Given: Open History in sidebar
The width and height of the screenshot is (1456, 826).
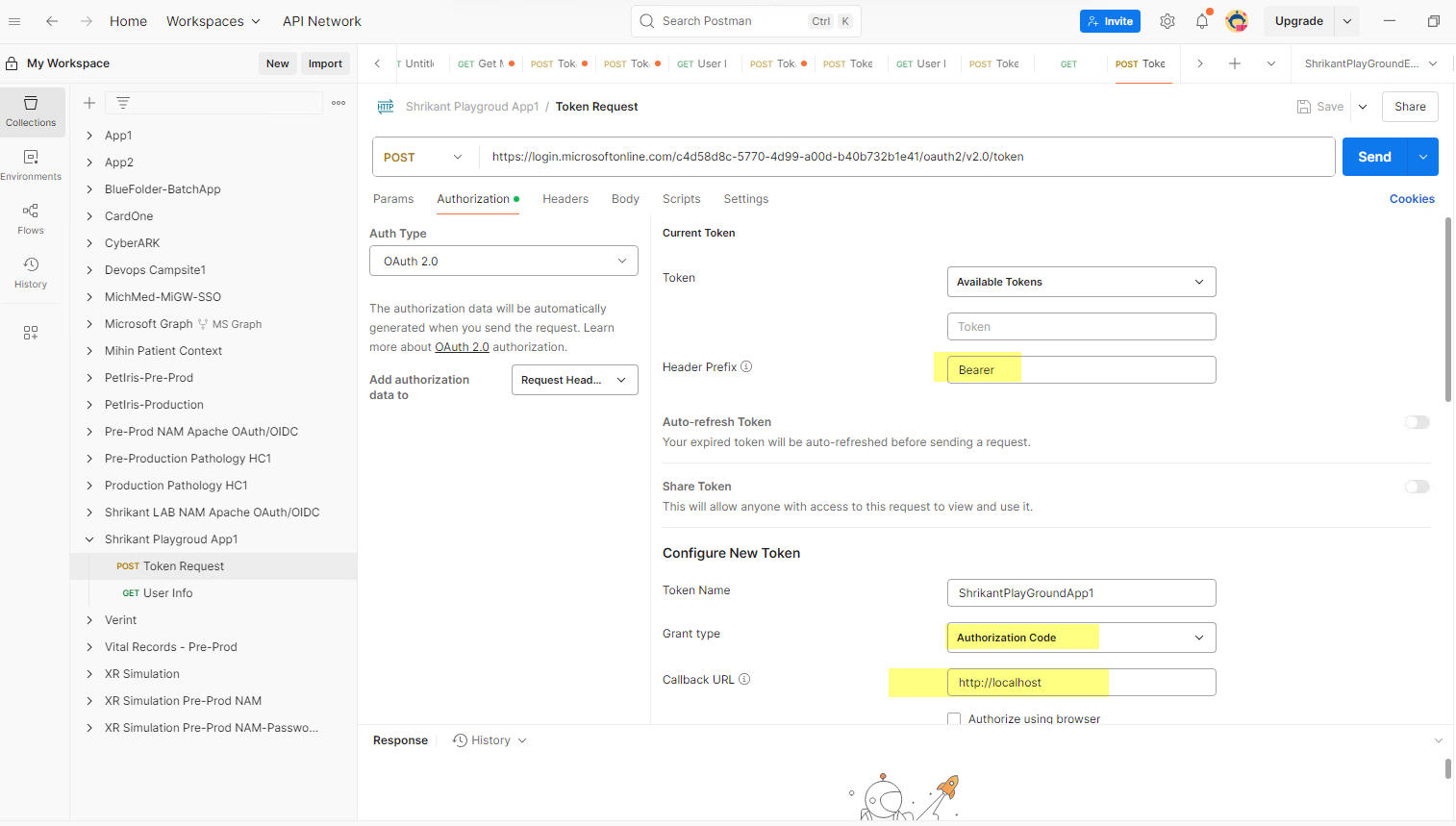Looking at the screenshot, I should click(x=31, y=272).
